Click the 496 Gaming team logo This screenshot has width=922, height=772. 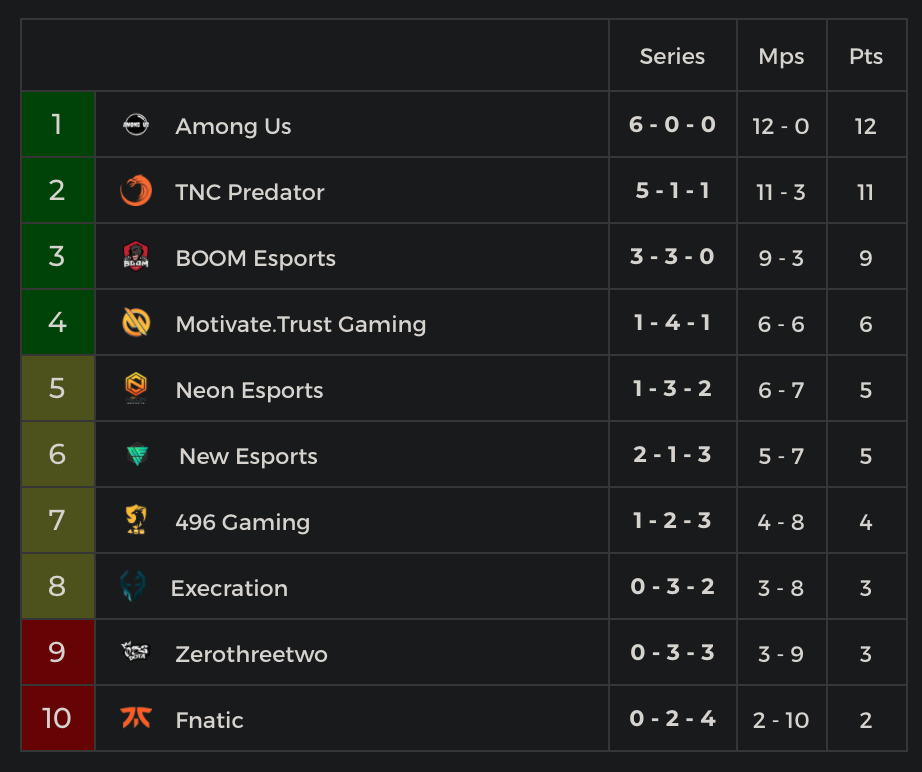coord(136,521)
